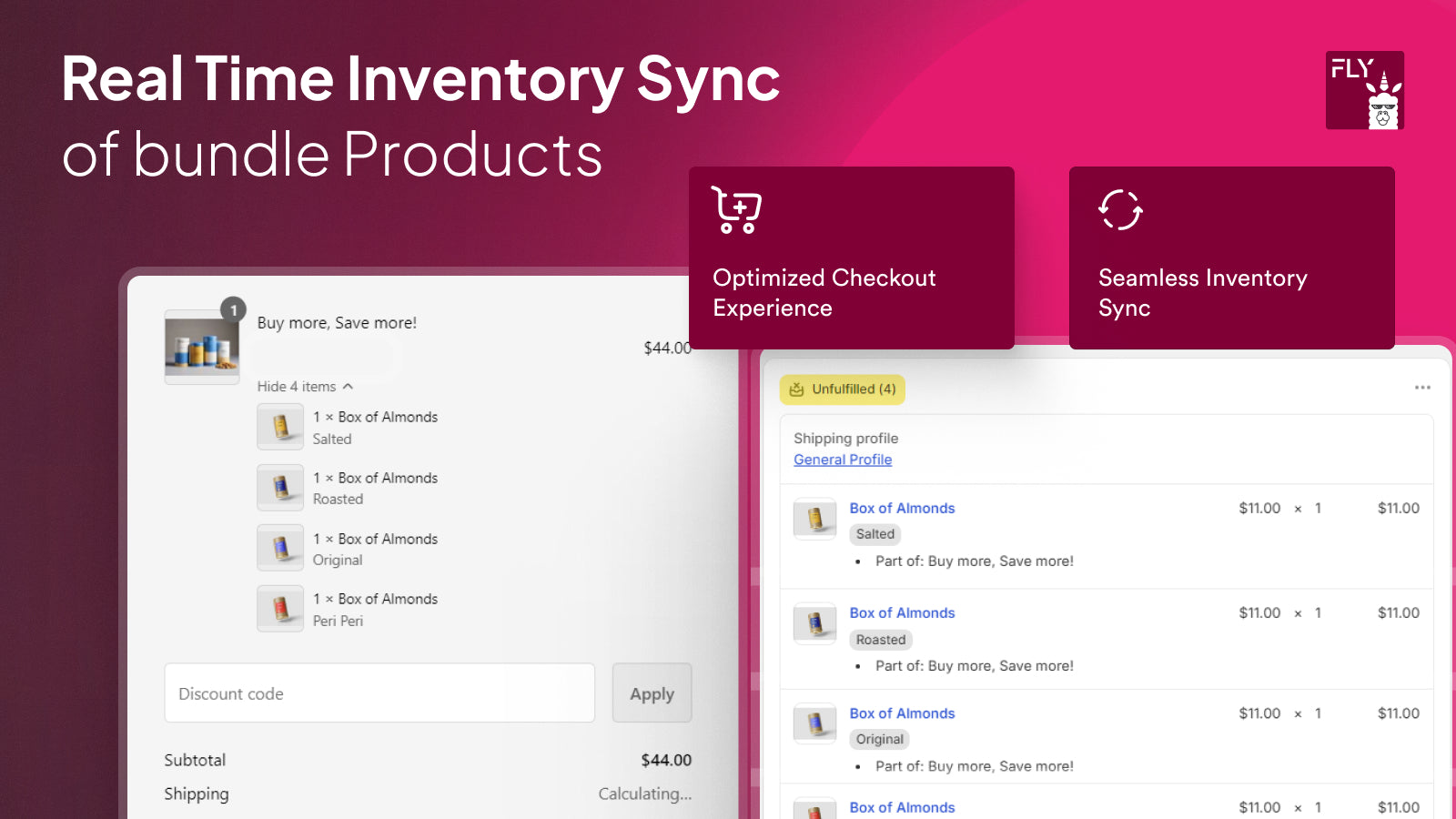Click the cart plus icon on Optimized Checkout card
This screenshot has height=819, width=1456.
click(x=736, y=210)
